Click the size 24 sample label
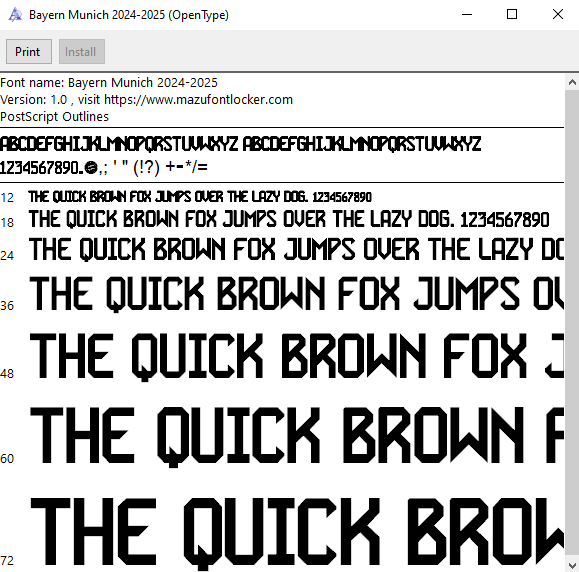 pyautogui.click(x=7, y=256)
